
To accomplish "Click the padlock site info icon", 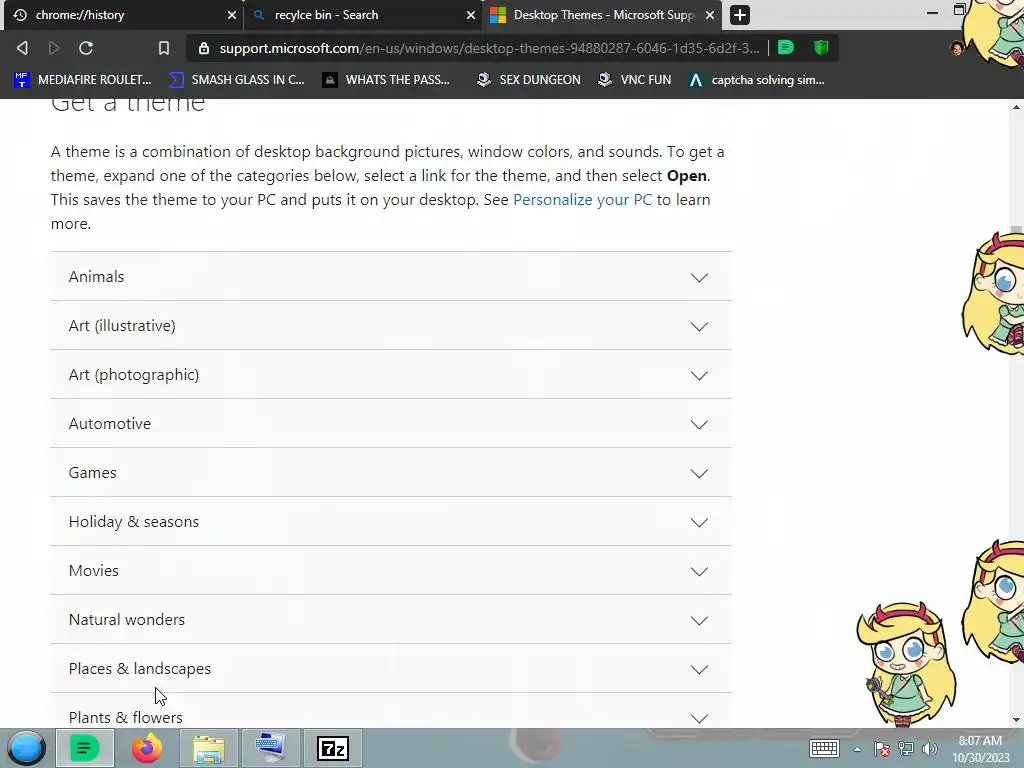I will [204, 48].
